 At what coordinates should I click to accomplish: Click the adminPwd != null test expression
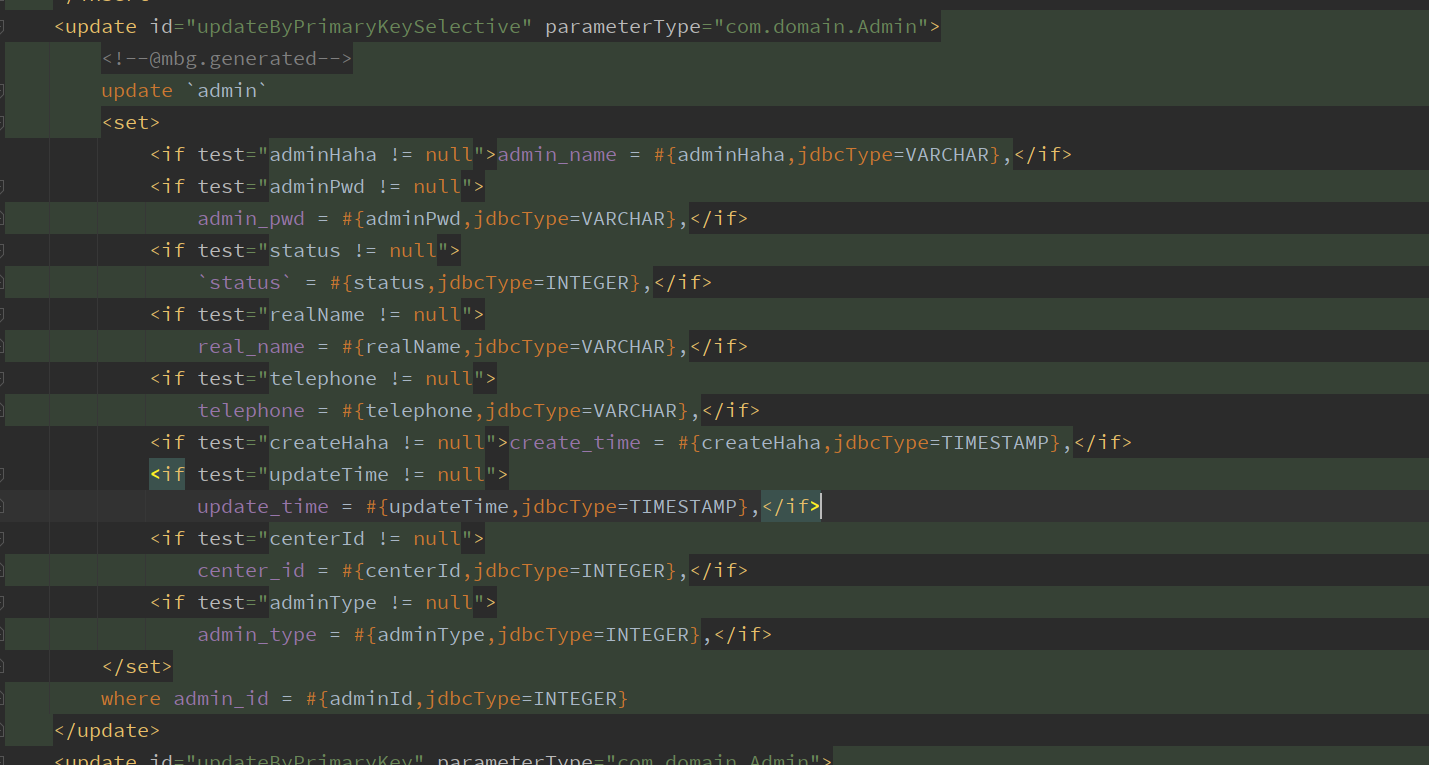point(365,186)
